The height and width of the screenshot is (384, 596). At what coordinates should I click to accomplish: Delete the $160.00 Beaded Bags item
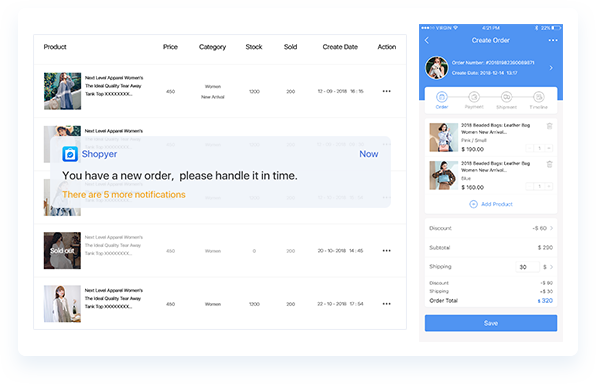click(549, 164)
